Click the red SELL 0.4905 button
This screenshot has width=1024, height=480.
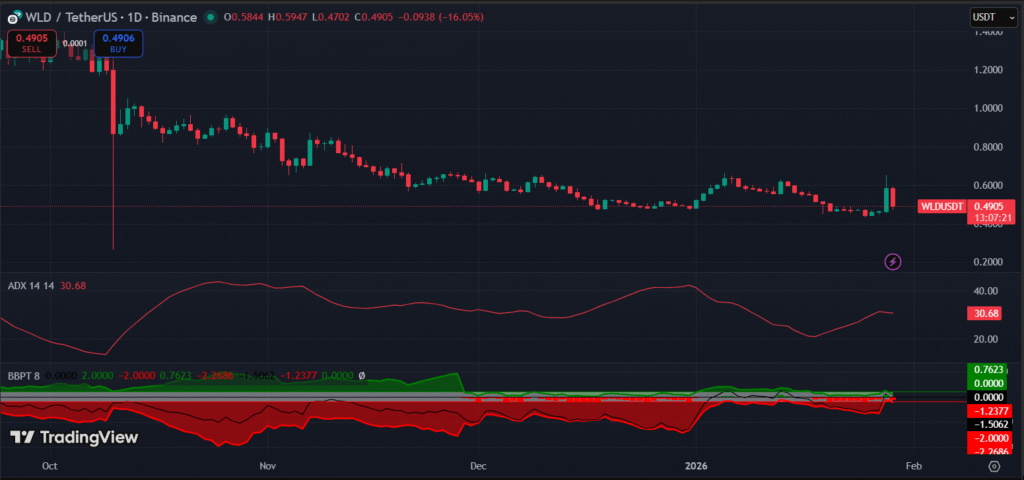tap(31, 44)
